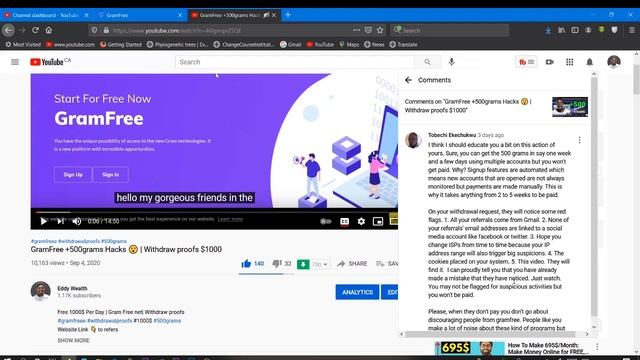Click the Eddy Wealth channel avatar
Image resolution: width=640 pixels, height=360 pixels.
pos(40,291)
